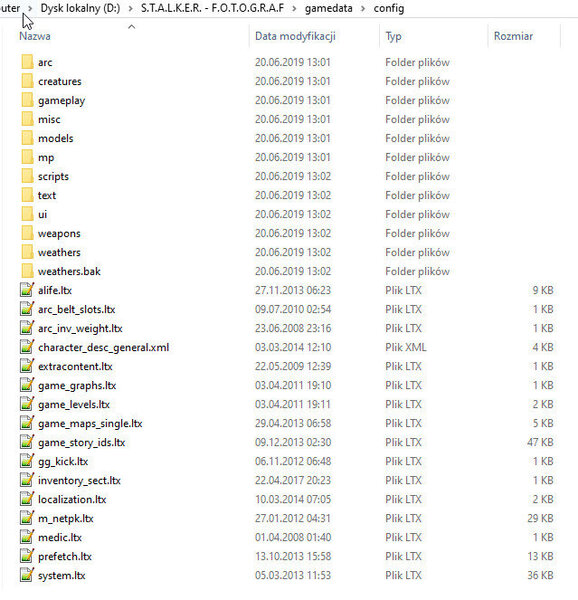Sort by Nazwa column header
Viewport: 578px width, 600px height.
(x=35, y=36)
